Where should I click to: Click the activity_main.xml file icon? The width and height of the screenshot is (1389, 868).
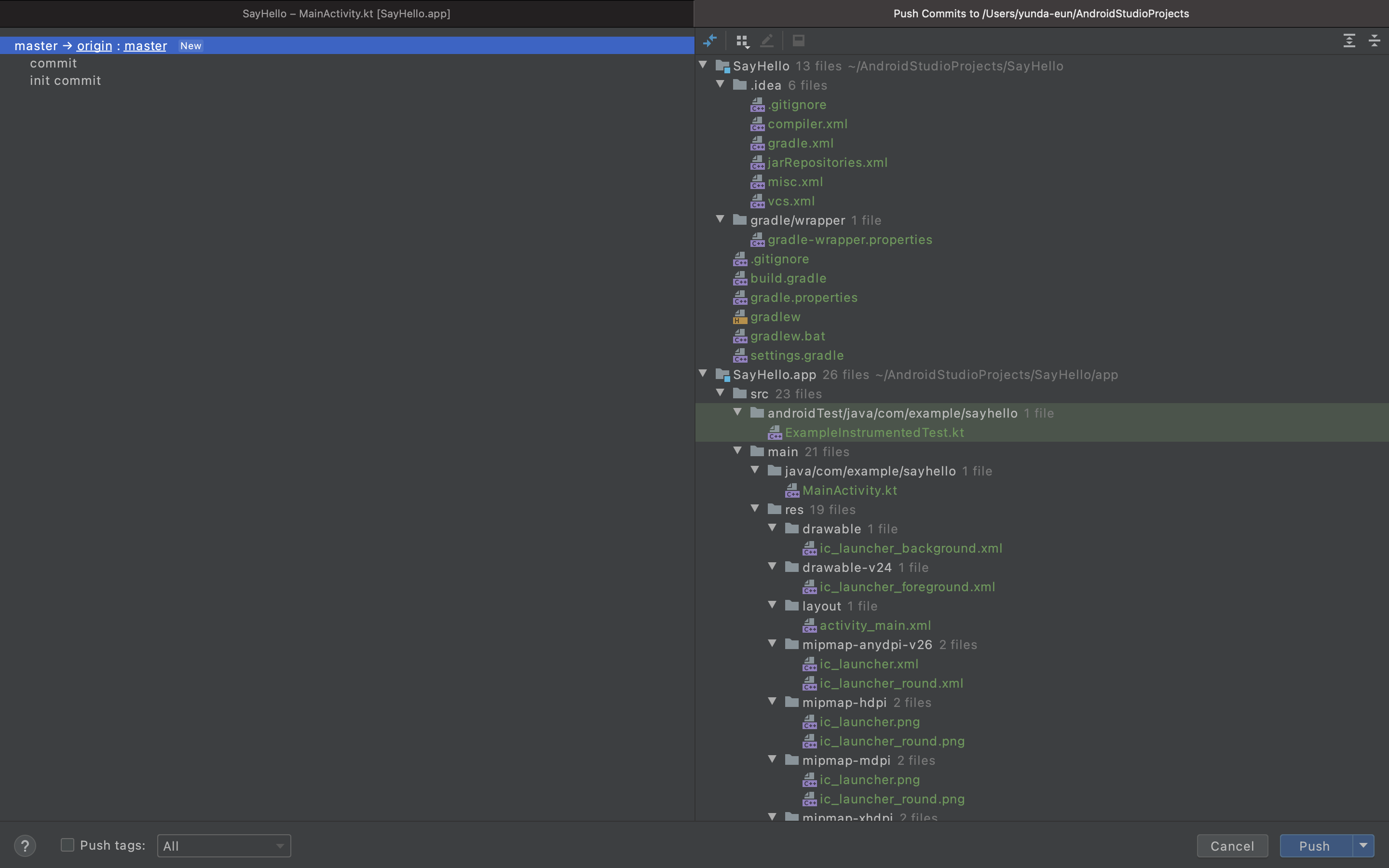(x=810, y=625)
